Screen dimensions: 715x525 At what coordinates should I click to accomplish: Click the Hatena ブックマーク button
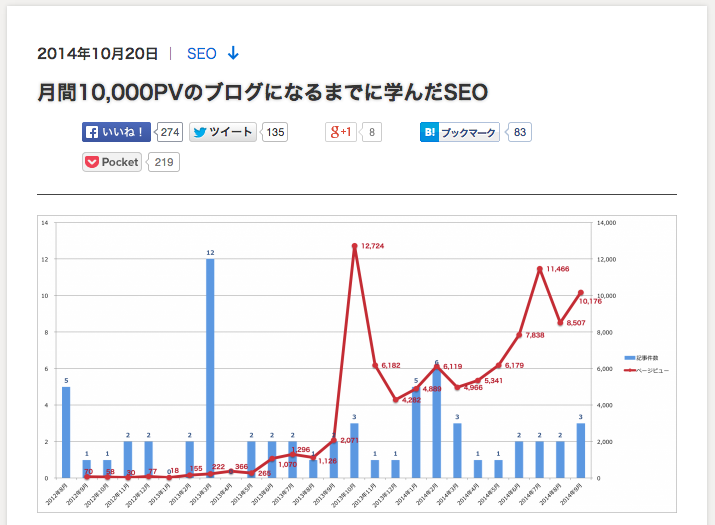[x=460, y=132]
